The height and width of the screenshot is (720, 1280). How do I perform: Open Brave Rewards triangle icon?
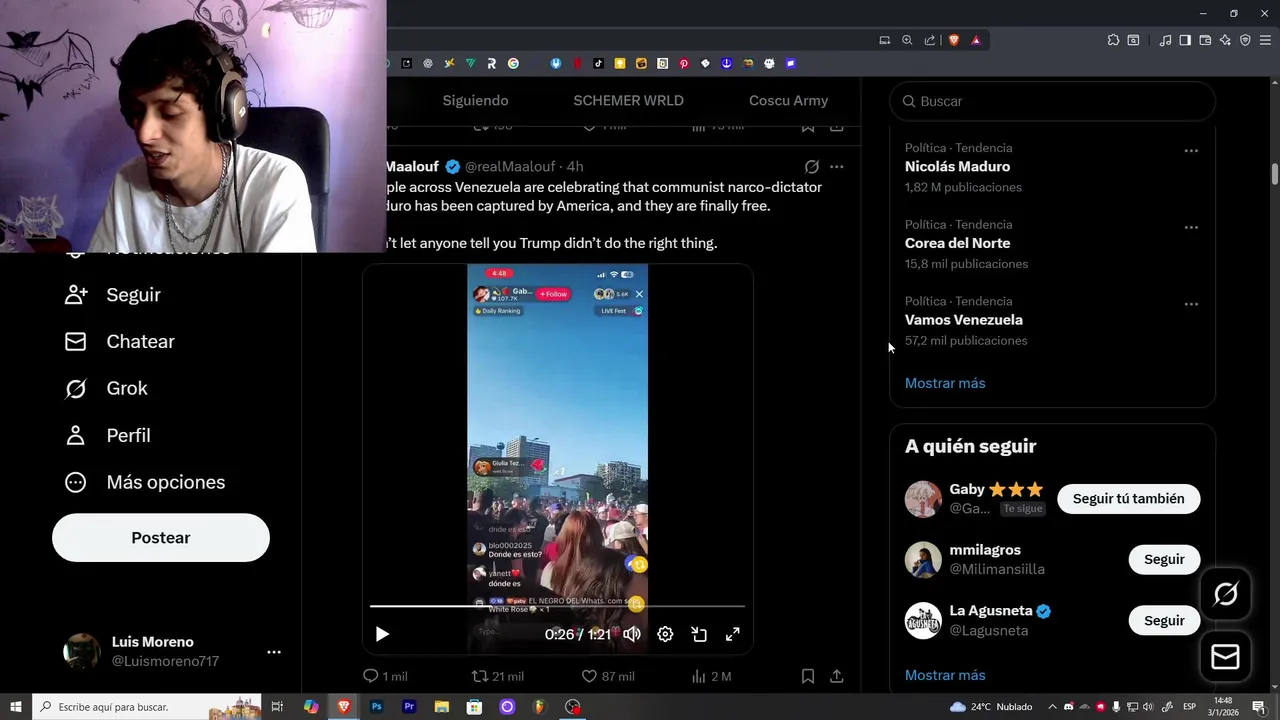(976, 40)
